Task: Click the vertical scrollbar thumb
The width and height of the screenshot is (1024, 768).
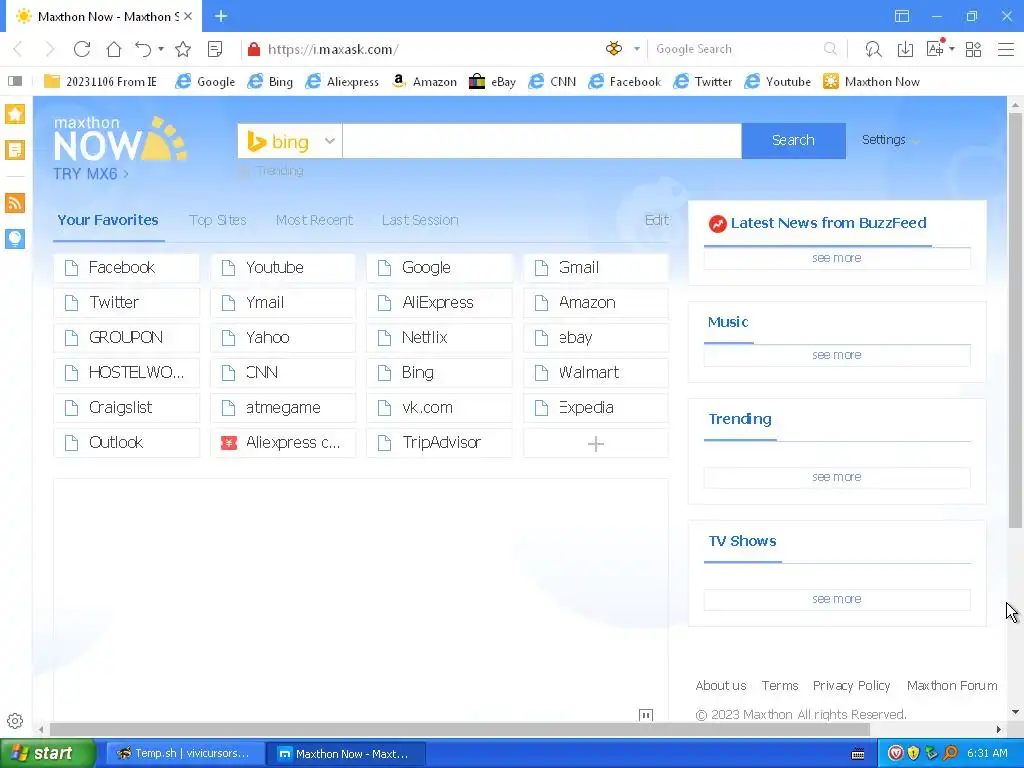Action: (1015, 320)
